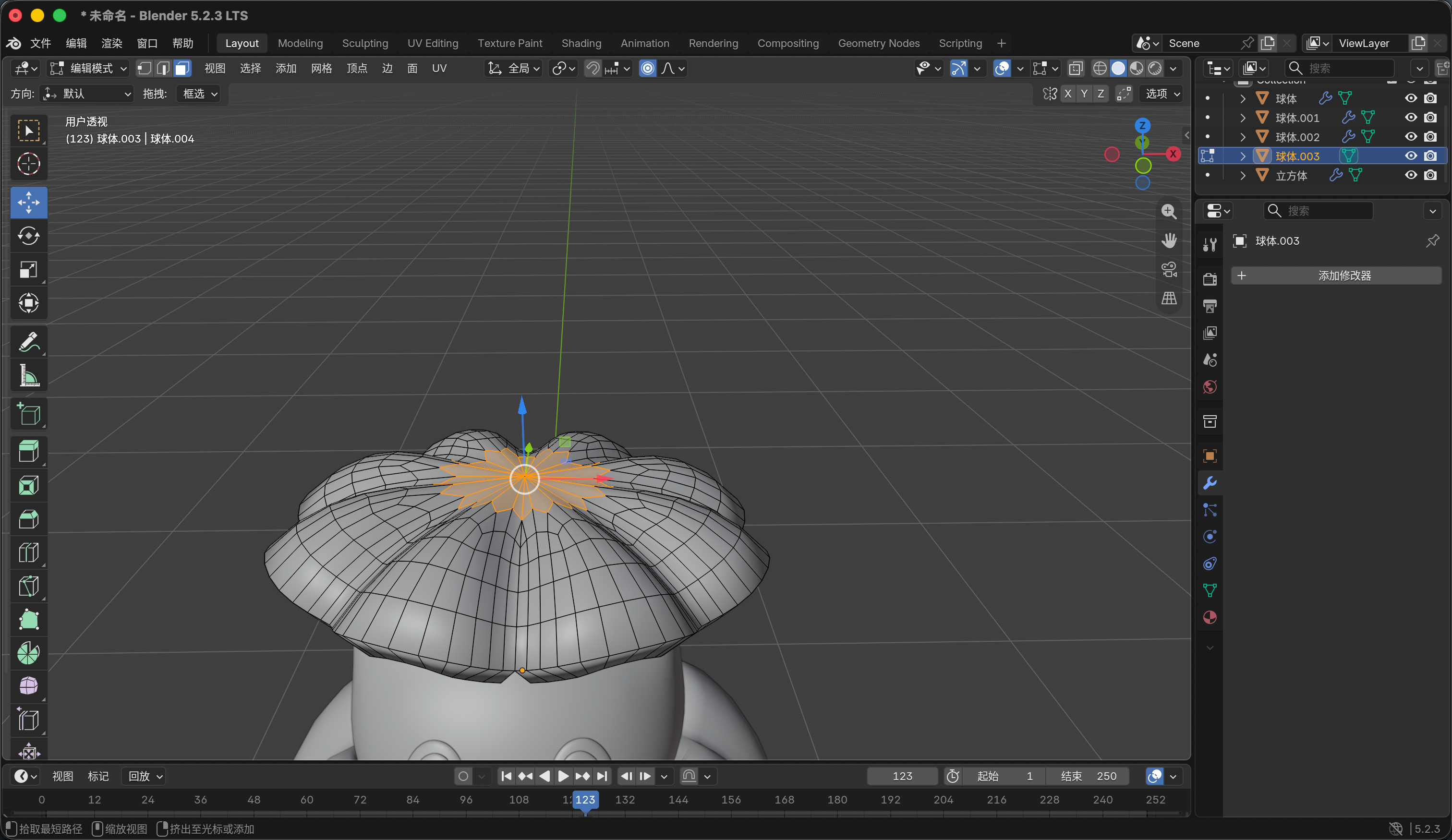1452x840 pixels.
Task: Click the 添加修改器 button
Action: click(x=1336, y=276)
